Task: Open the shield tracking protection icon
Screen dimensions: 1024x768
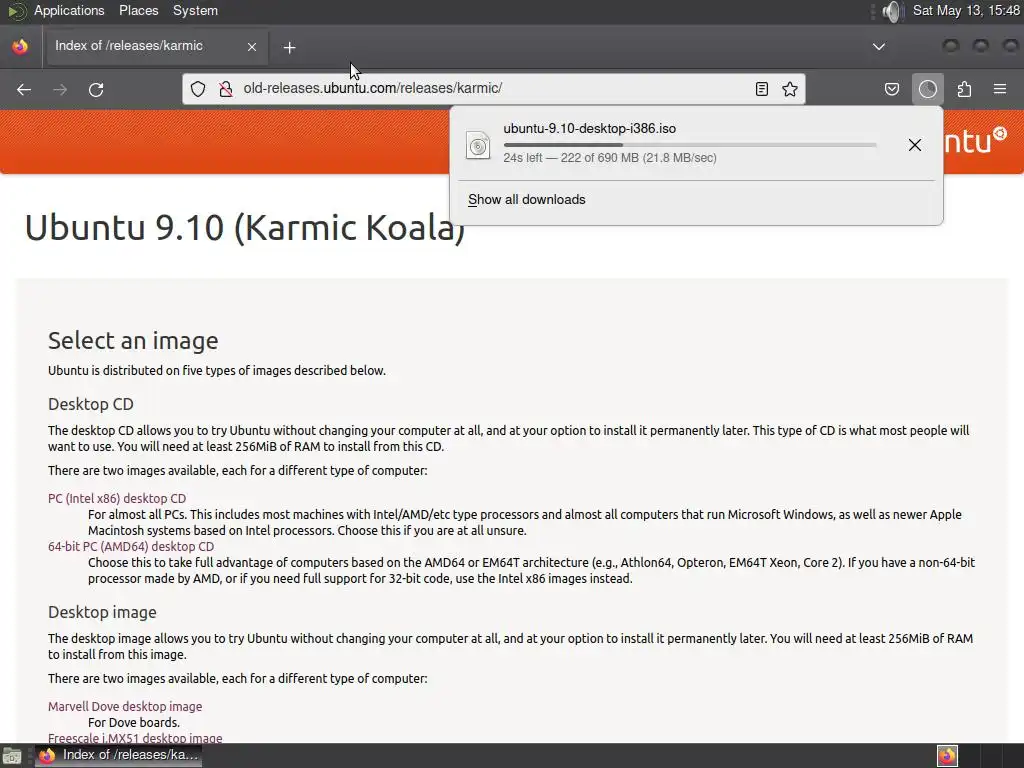Action: (198, 89)
